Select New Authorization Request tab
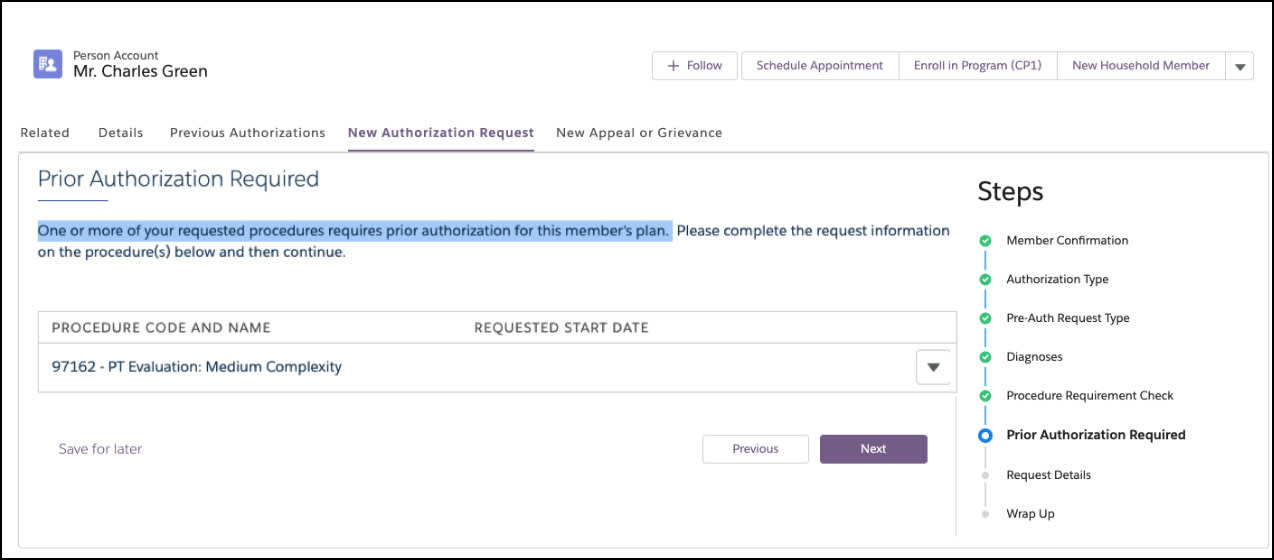 (x=441, y=132)
